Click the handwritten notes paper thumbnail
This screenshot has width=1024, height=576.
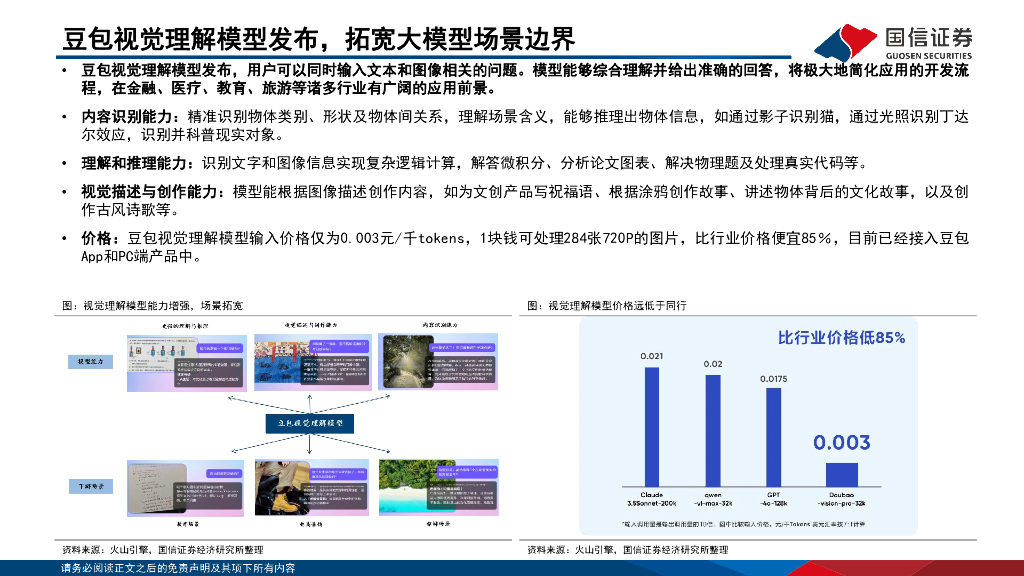coord(185,488)
